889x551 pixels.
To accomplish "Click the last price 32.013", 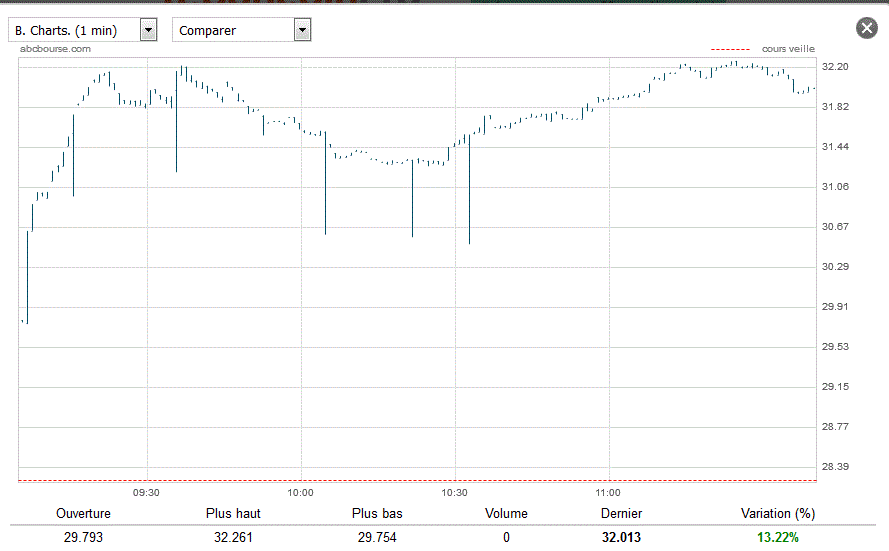I will pos(621,537).
